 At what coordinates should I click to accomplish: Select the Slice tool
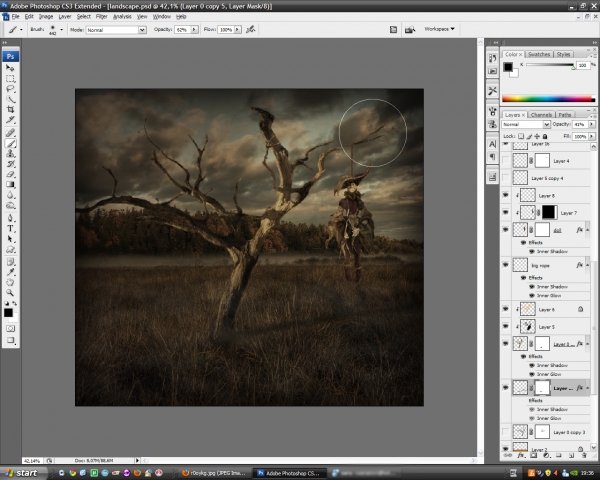click(10, 120)
